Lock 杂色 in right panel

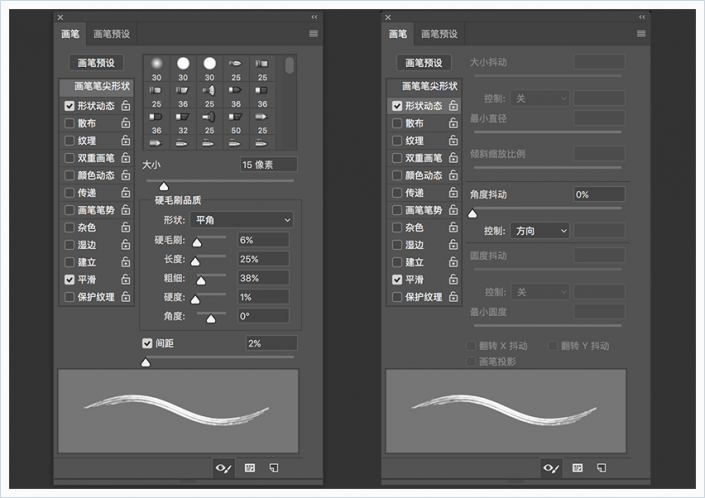click(454, 227)
